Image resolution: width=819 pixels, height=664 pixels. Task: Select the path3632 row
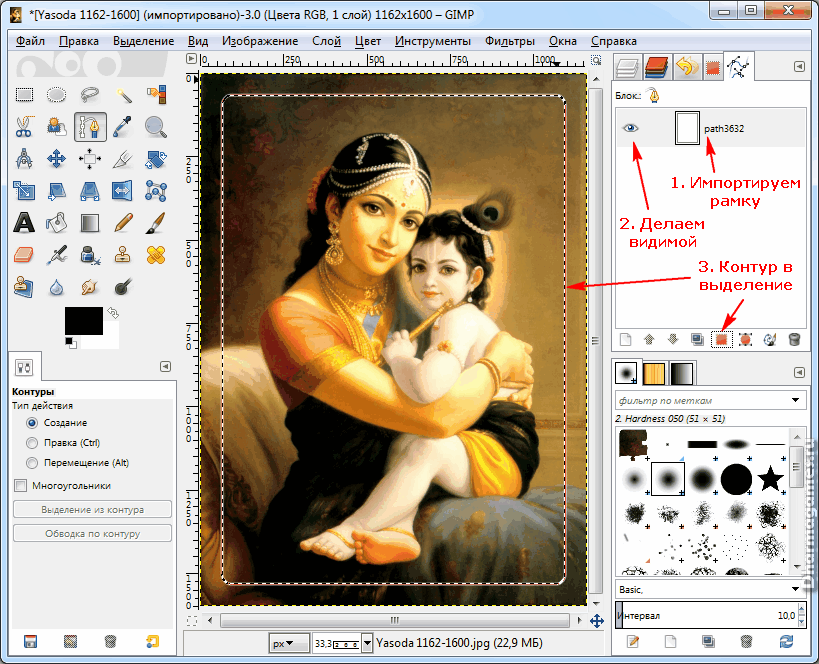point(711,128)
